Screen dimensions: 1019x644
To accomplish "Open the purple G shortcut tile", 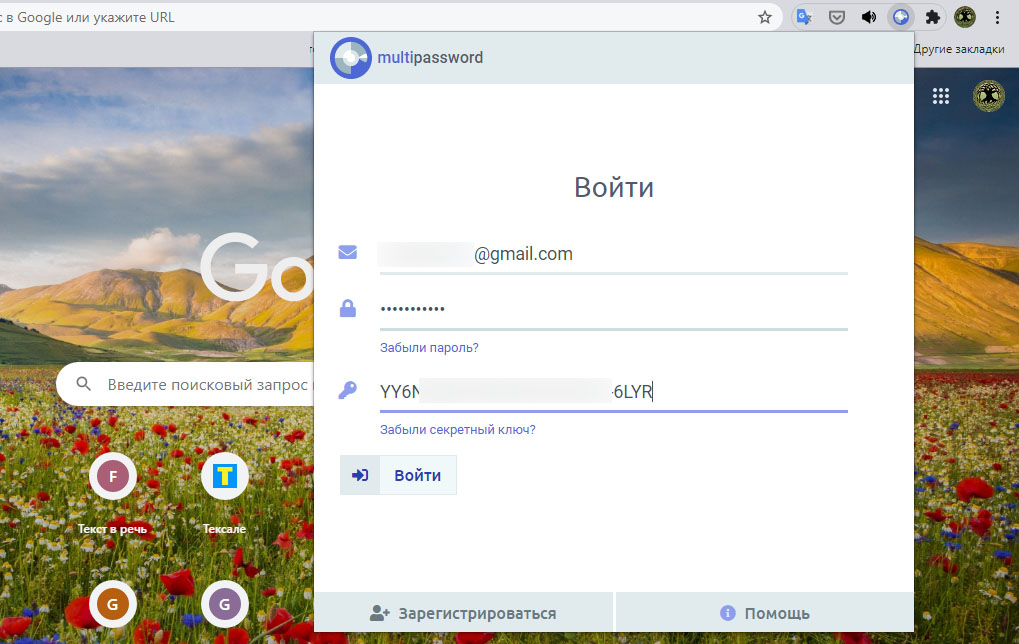I will pyautogui.click(x=225, y=604).
